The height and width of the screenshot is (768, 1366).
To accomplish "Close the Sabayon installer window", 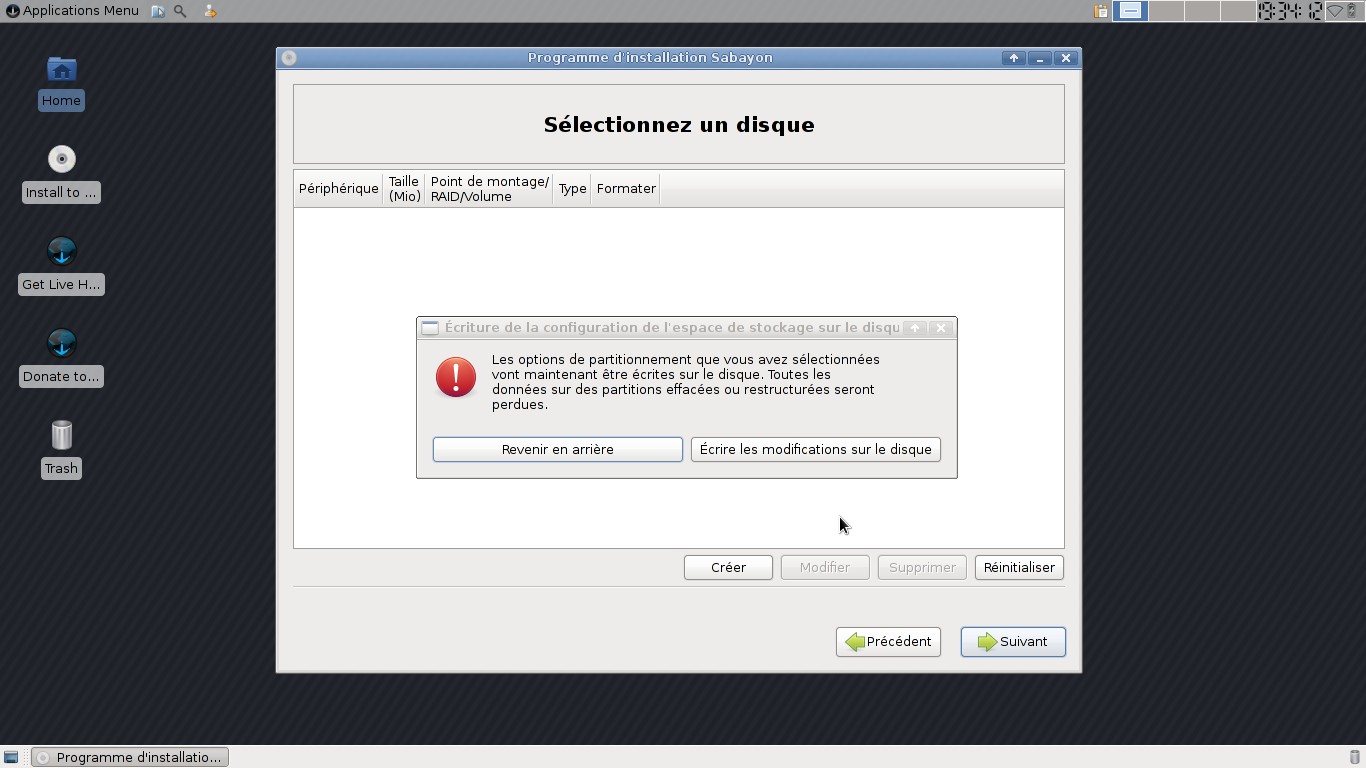I will point(1066,58).
